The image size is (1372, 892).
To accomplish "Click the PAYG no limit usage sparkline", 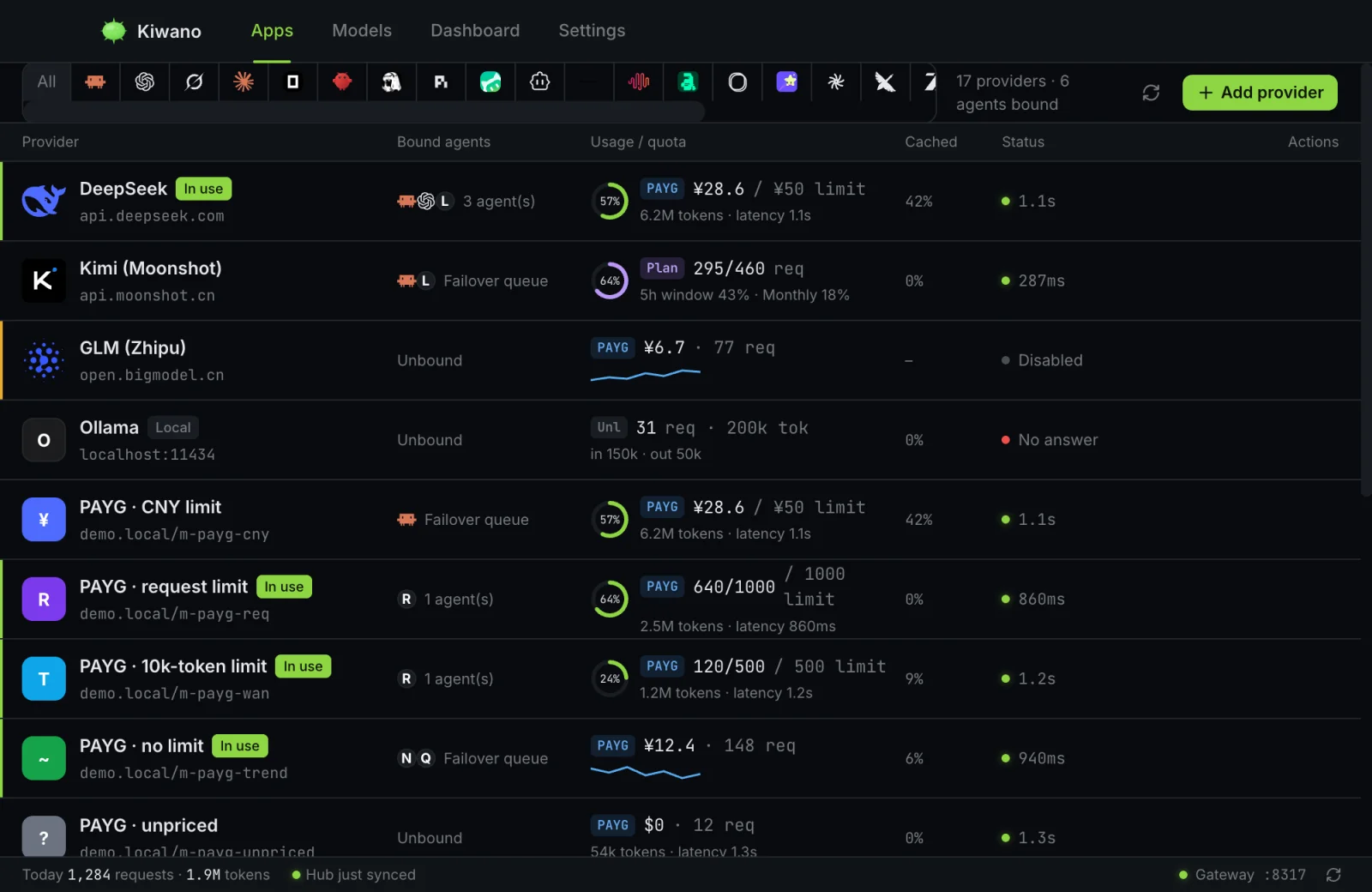I will 646,773.
